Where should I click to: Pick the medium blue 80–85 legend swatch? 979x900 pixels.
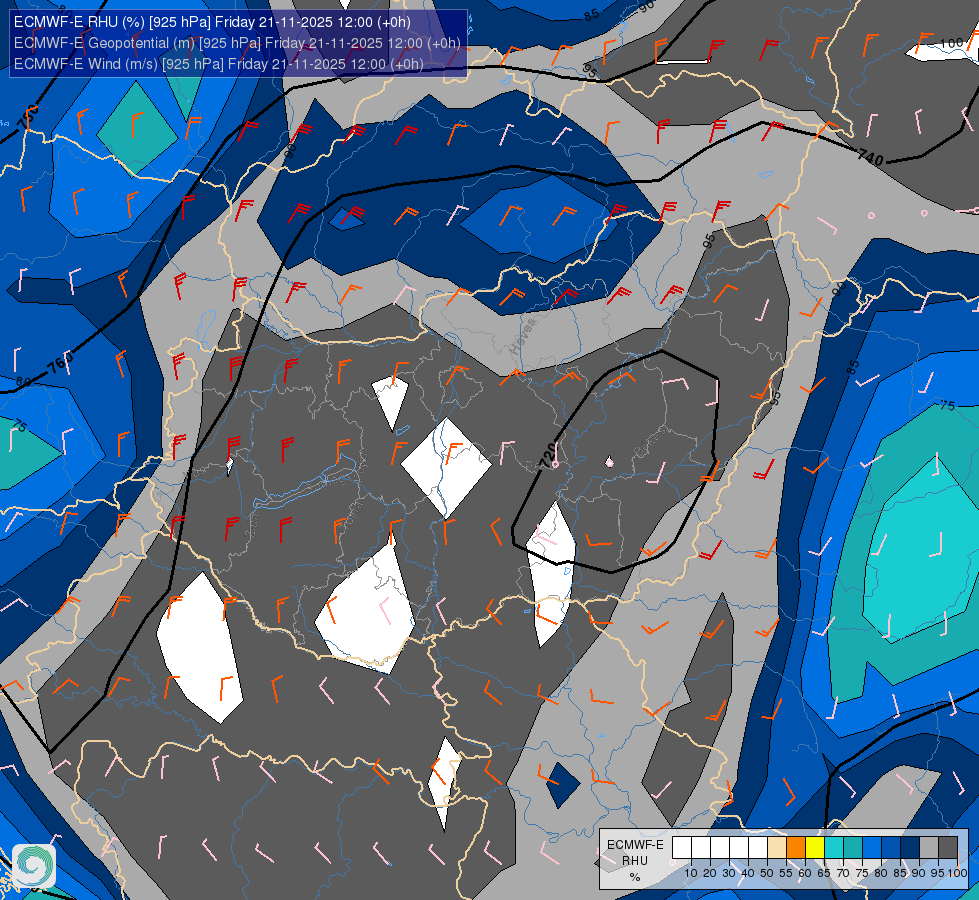coord(891,848)
